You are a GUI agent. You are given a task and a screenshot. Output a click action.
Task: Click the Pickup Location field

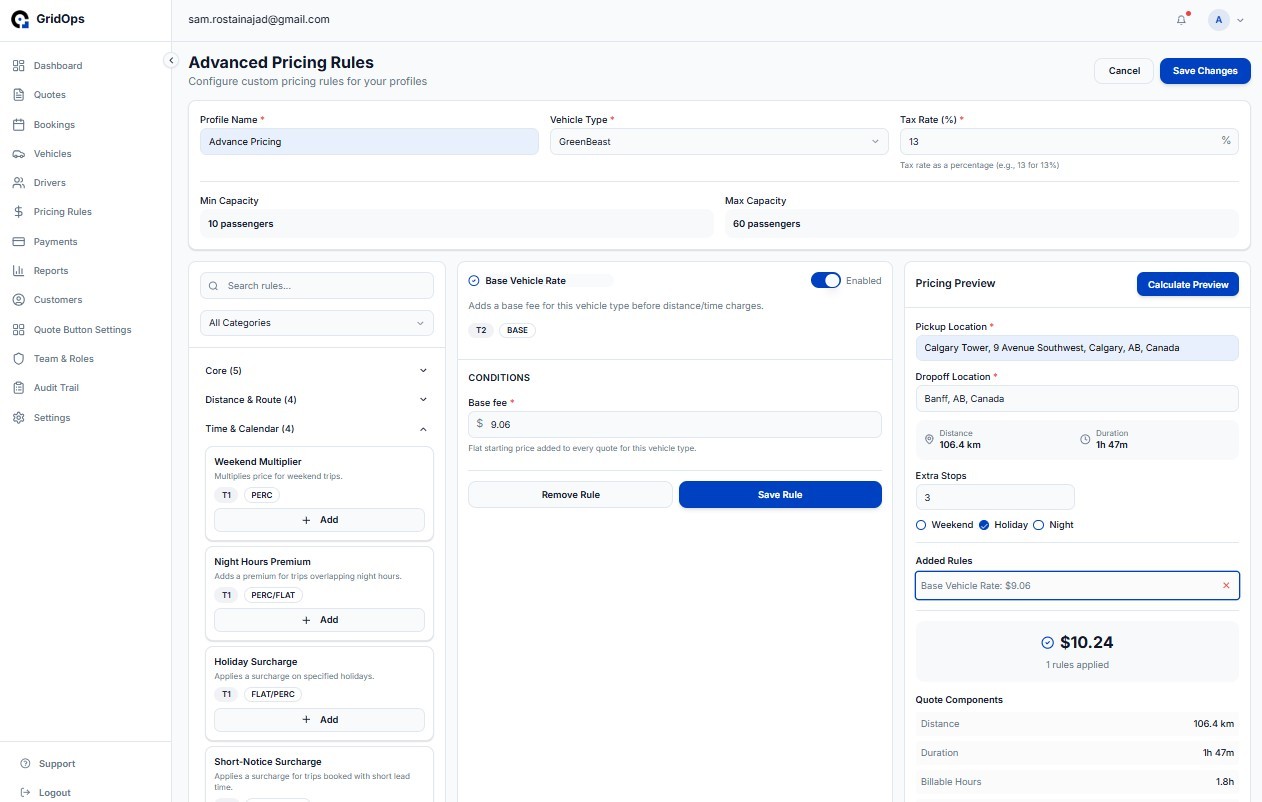(1077, 348)
